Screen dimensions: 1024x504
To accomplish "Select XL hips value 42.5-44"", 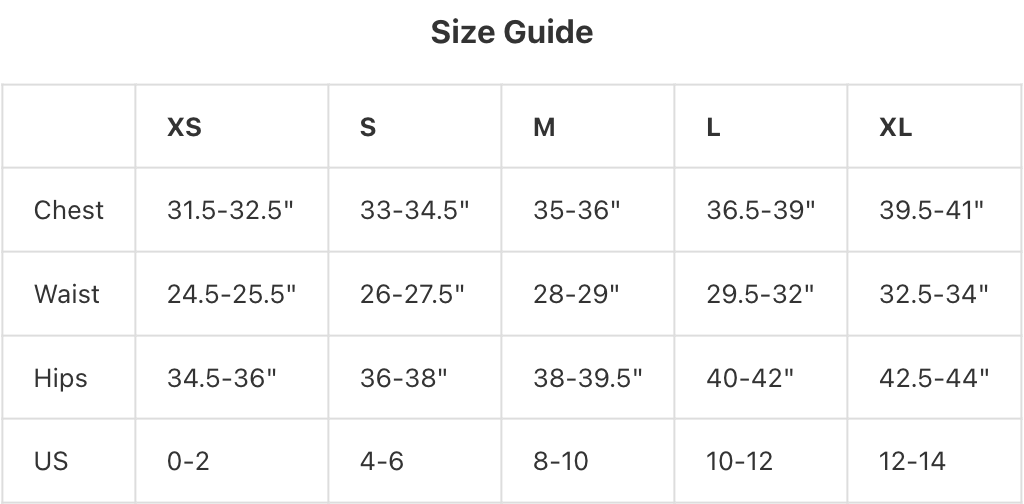I will click(x=934, y=378).
